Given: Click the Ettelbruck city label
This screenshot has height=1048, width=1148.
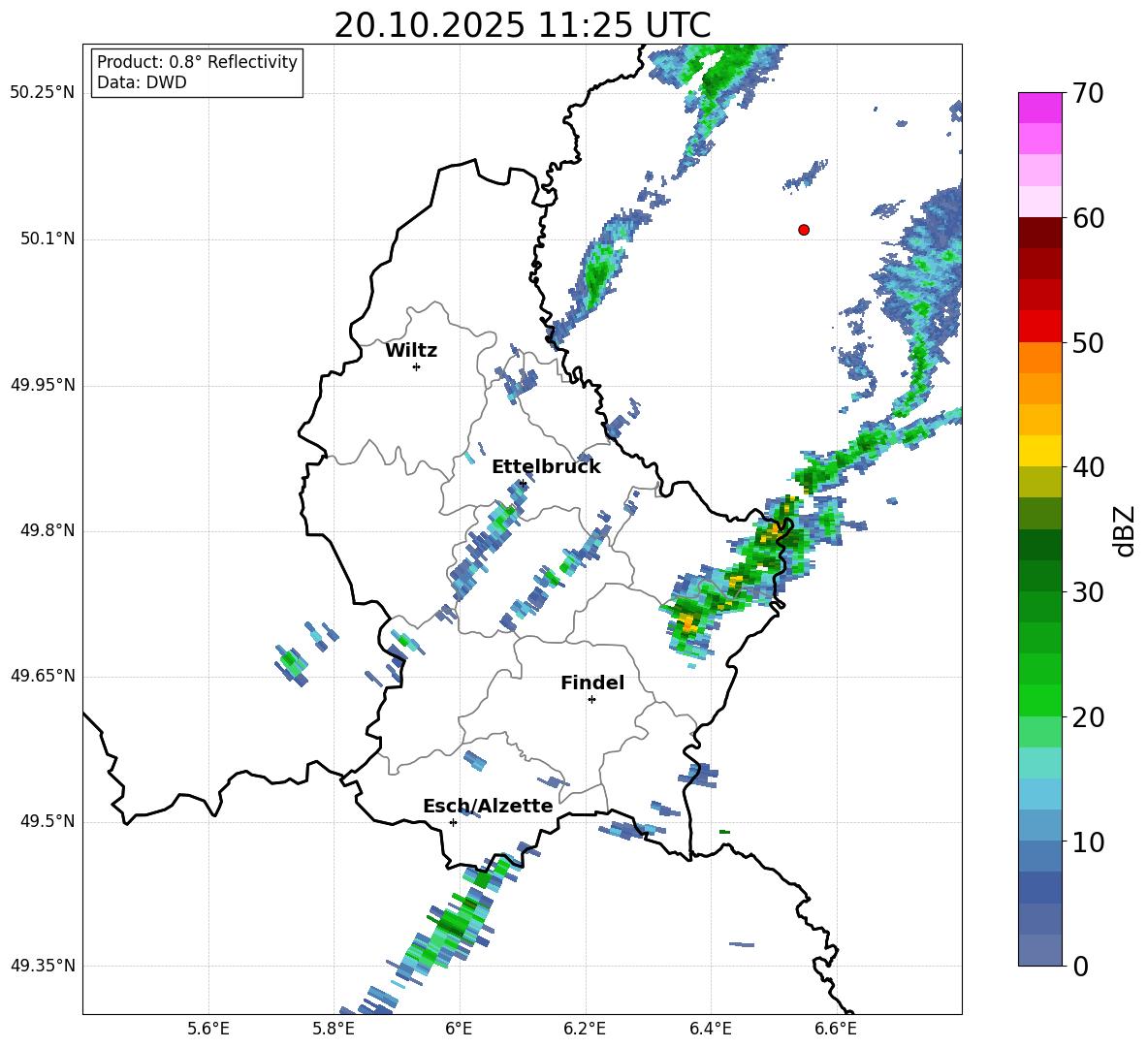Looking at the screenshot, I should [546, 467].
